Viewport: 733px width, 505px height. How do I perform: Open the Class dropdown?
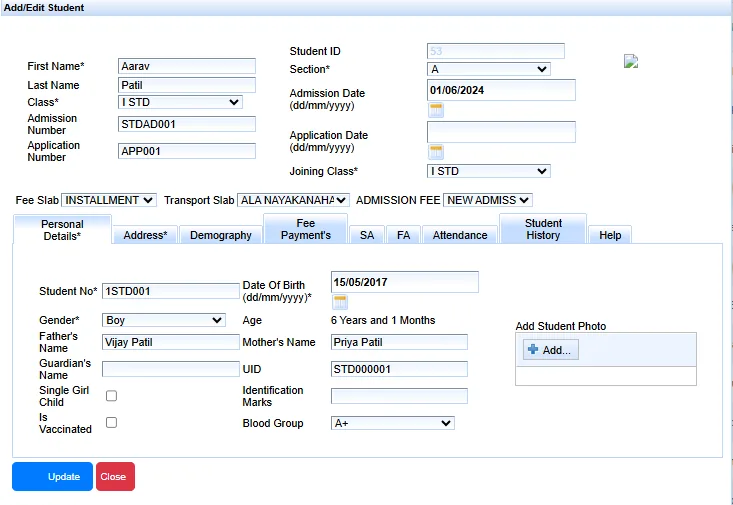180,102
